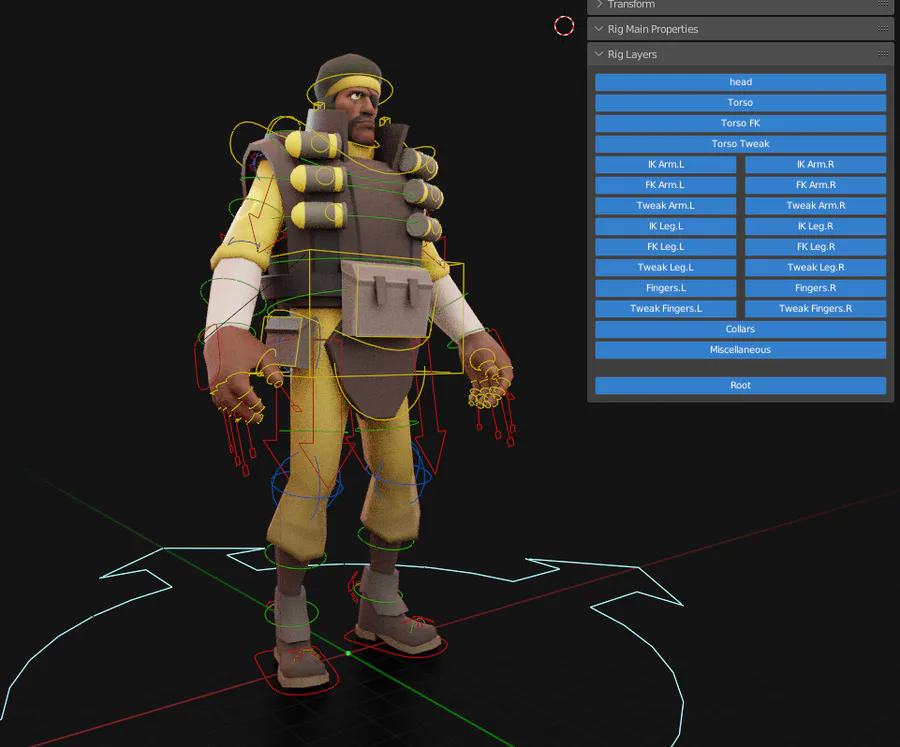Toggle the IK Leg.R layer

816,227
